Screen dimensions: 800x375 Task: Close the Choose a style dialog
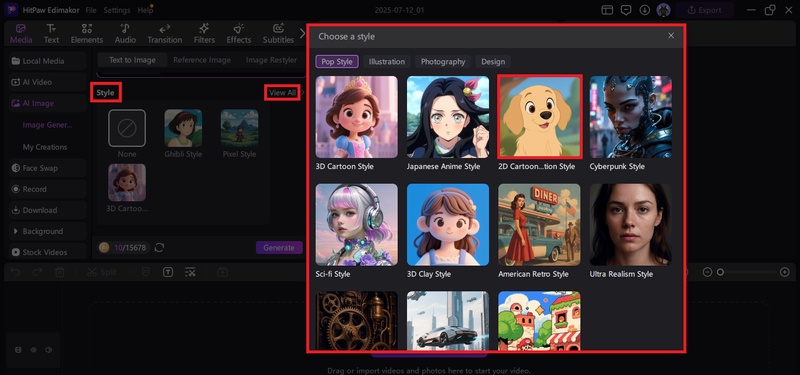pyautogui.click(x=671, y=36)
